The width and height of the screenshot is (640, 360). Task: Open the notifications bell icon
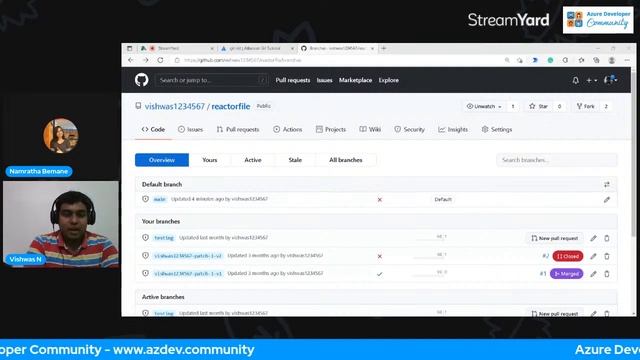576,80
